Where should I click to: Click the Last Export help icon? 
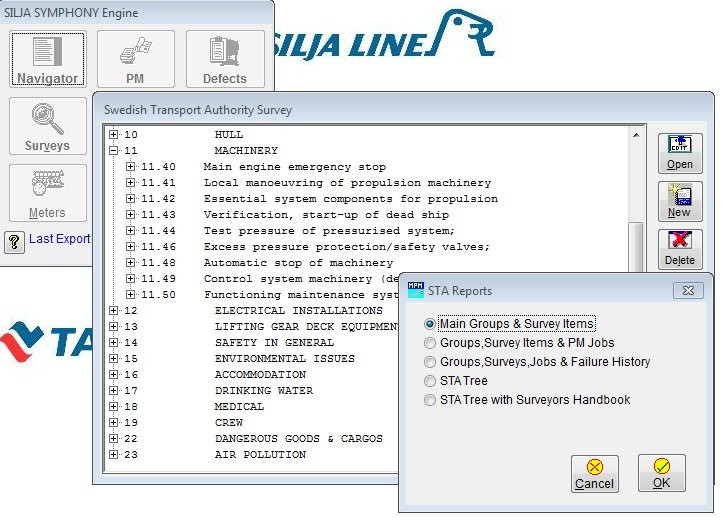[x=14, y=241]
